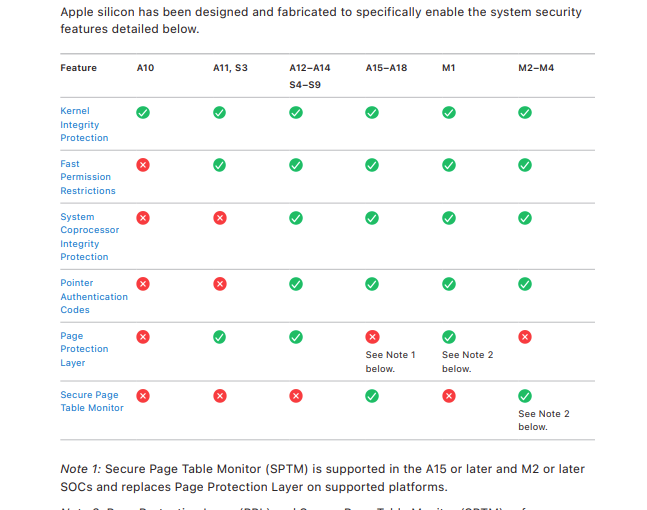Click See Note 1 below text
This screenshot has height=510, width=647.
(390, 361)
